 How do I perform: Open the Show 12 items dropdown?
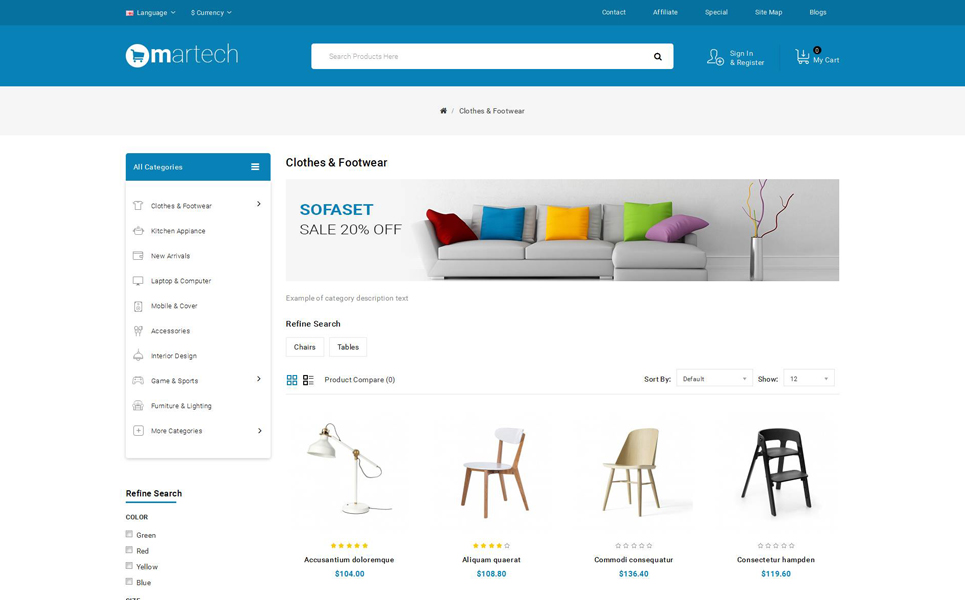tap(809, 378)
